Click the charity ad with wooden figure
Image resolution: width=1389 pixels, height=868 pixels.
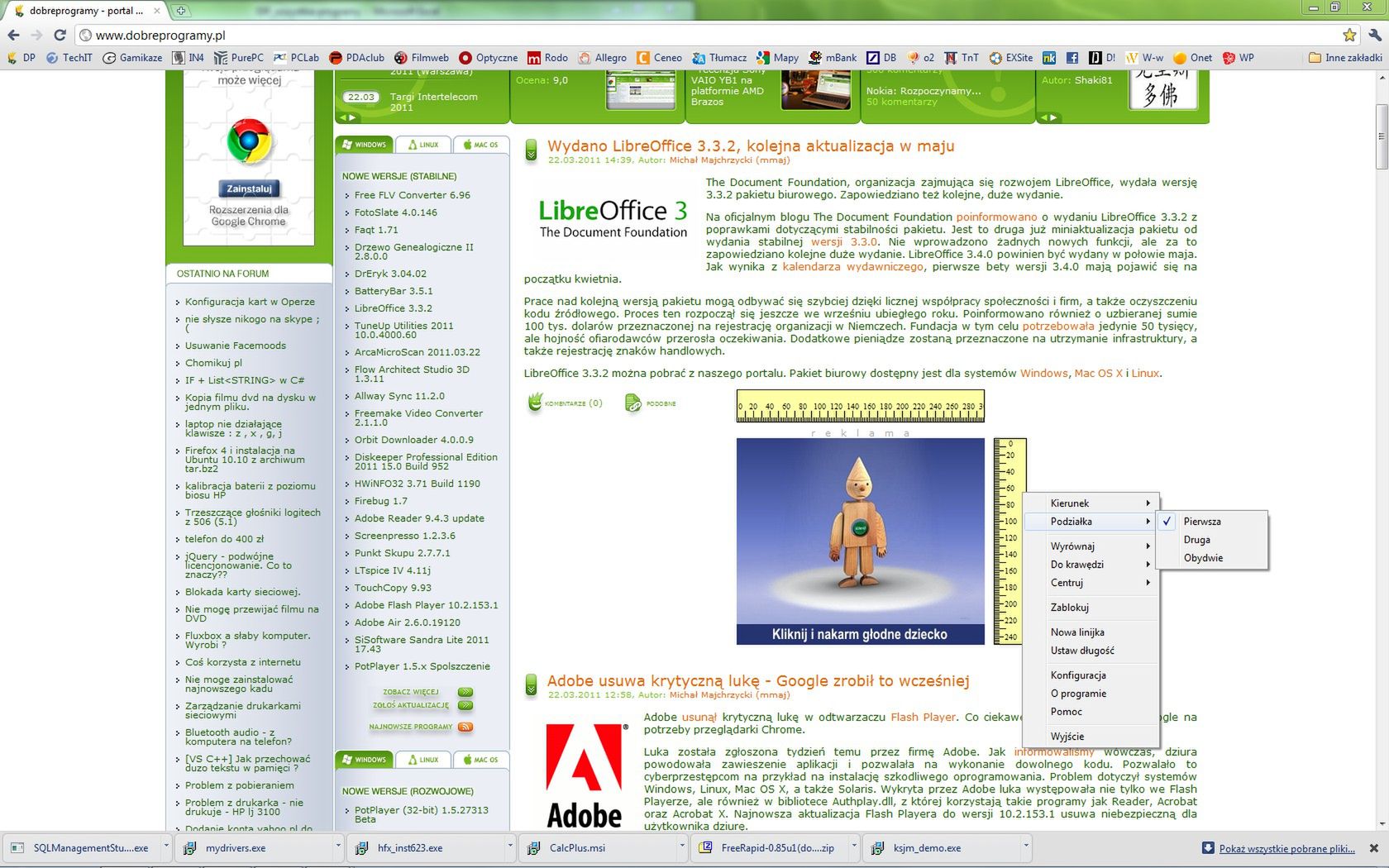point(860,541)
